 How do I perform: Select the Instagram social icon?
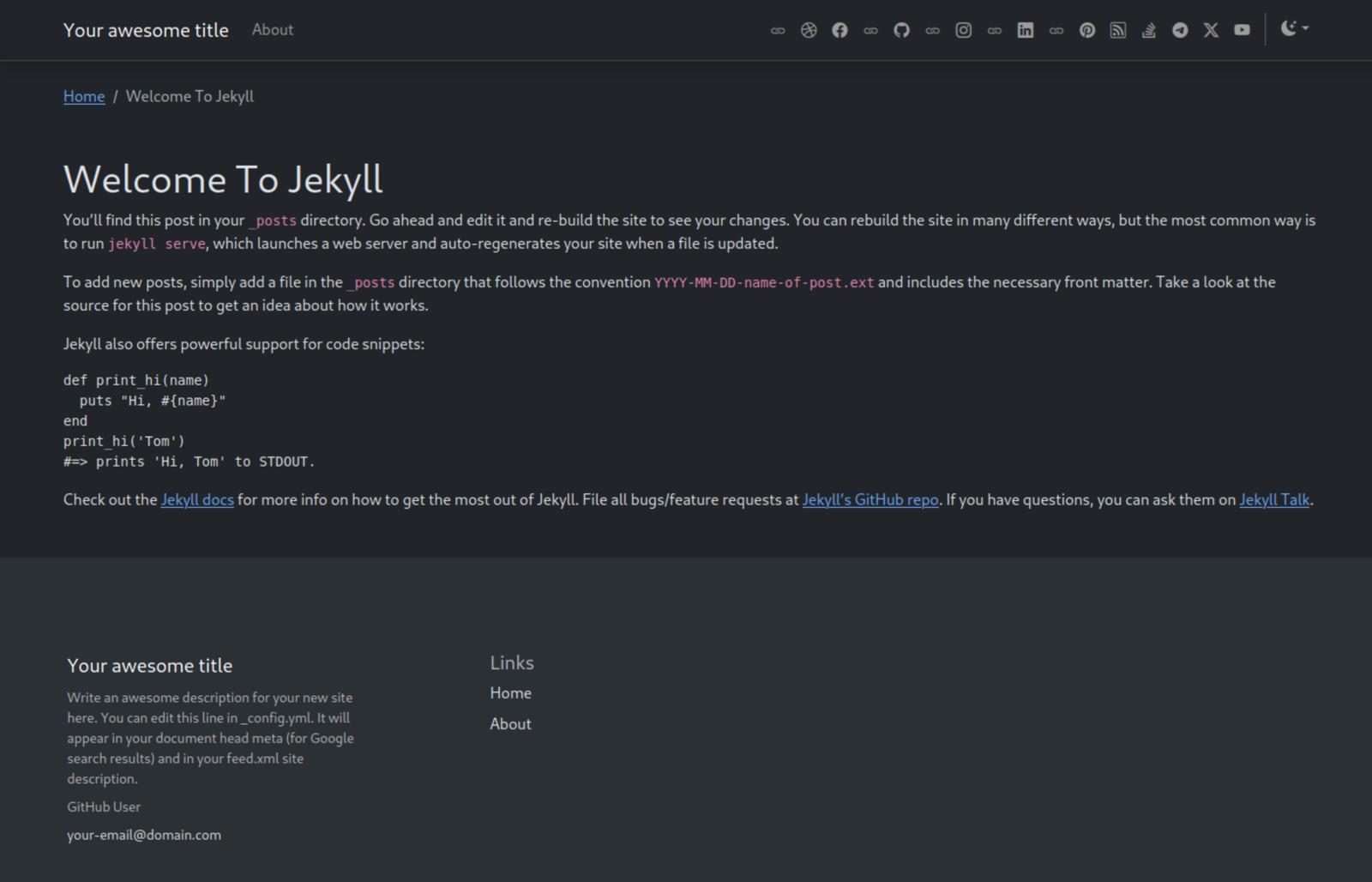(964, 29)
